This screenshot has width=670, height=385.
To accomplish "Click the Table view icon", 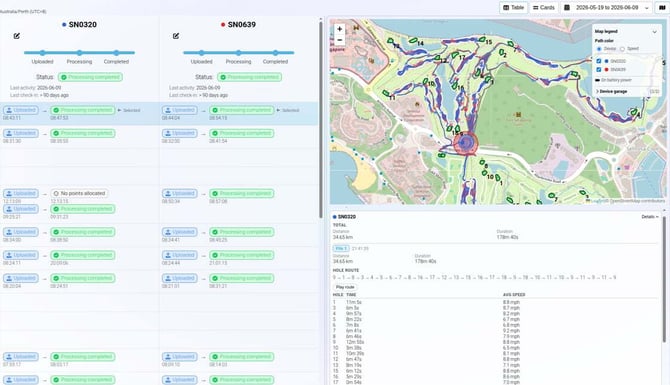I will [506, 8].
